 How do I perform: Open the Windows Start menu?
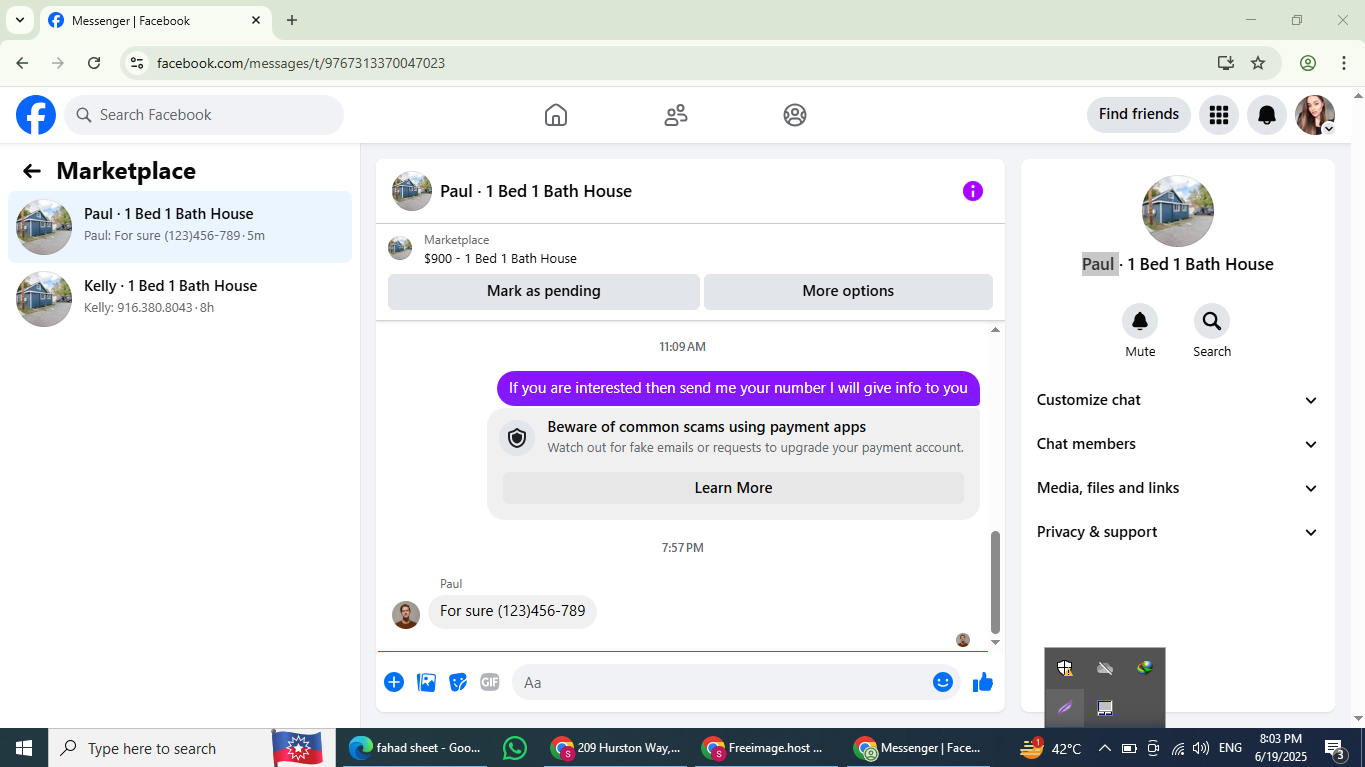coord(24,748)
